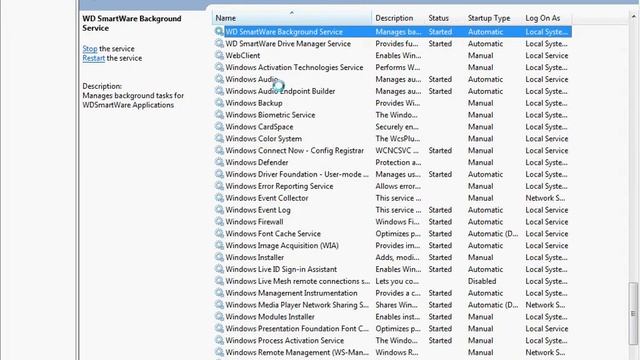Click gear icon of Windows Error Reporting Service

[x=219, y=186]
